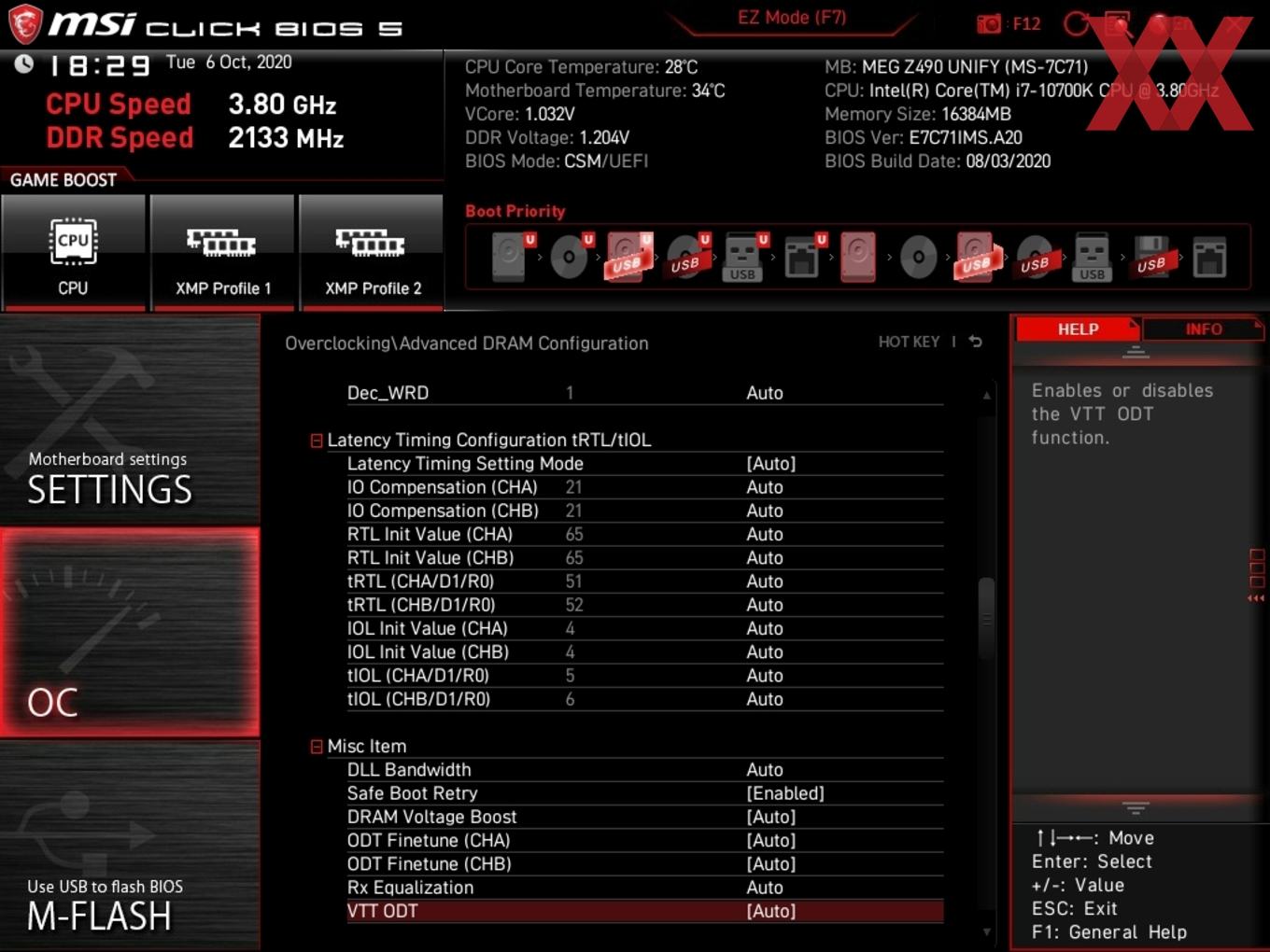The width and height of the screenshot is (1270, 952).
Task: Click the scrollbar up arrow in settings list
Action: tap(986, 396)
